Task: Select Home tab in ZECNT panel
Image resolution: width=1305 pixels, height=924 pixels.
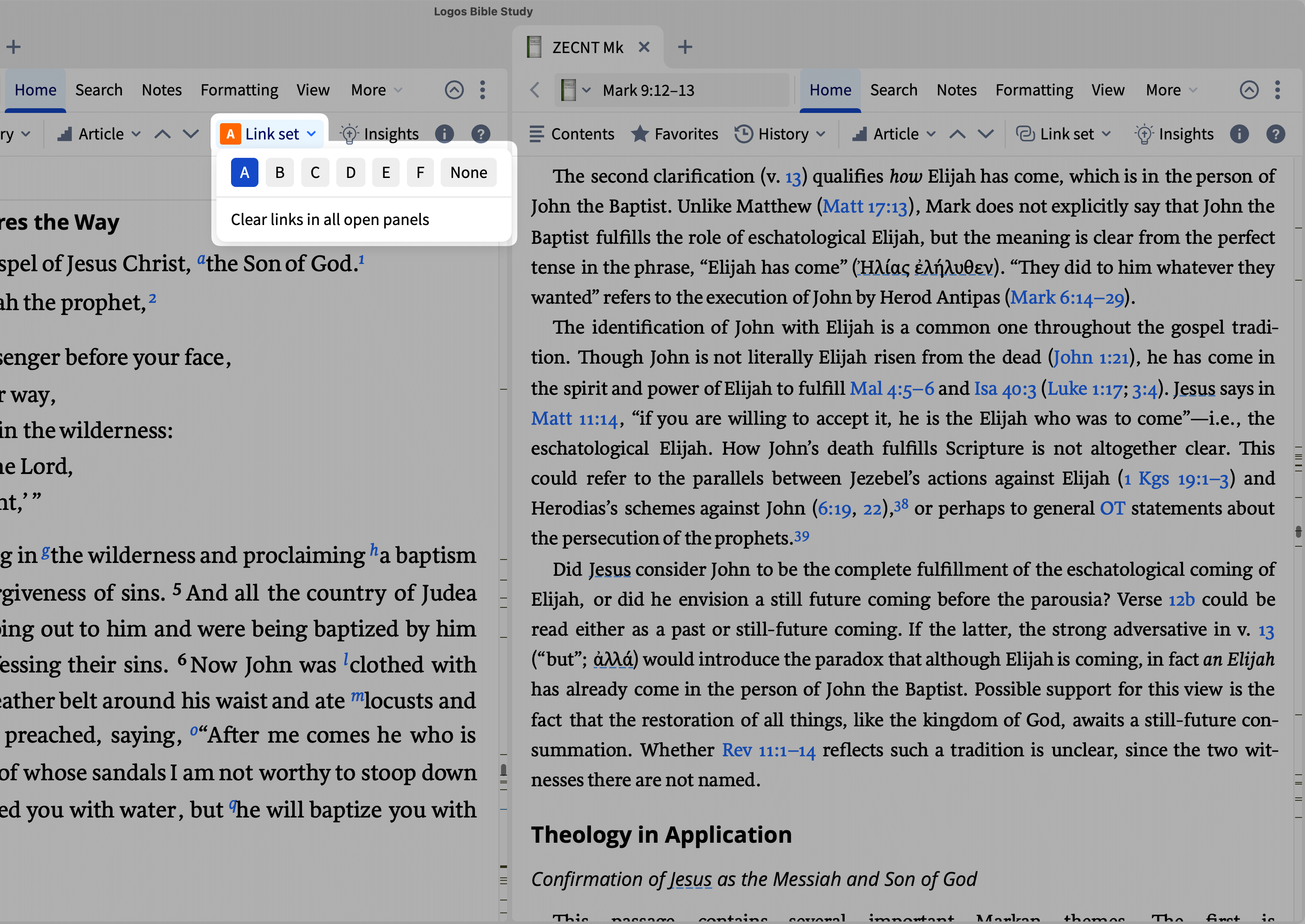Action: (830, 90)
